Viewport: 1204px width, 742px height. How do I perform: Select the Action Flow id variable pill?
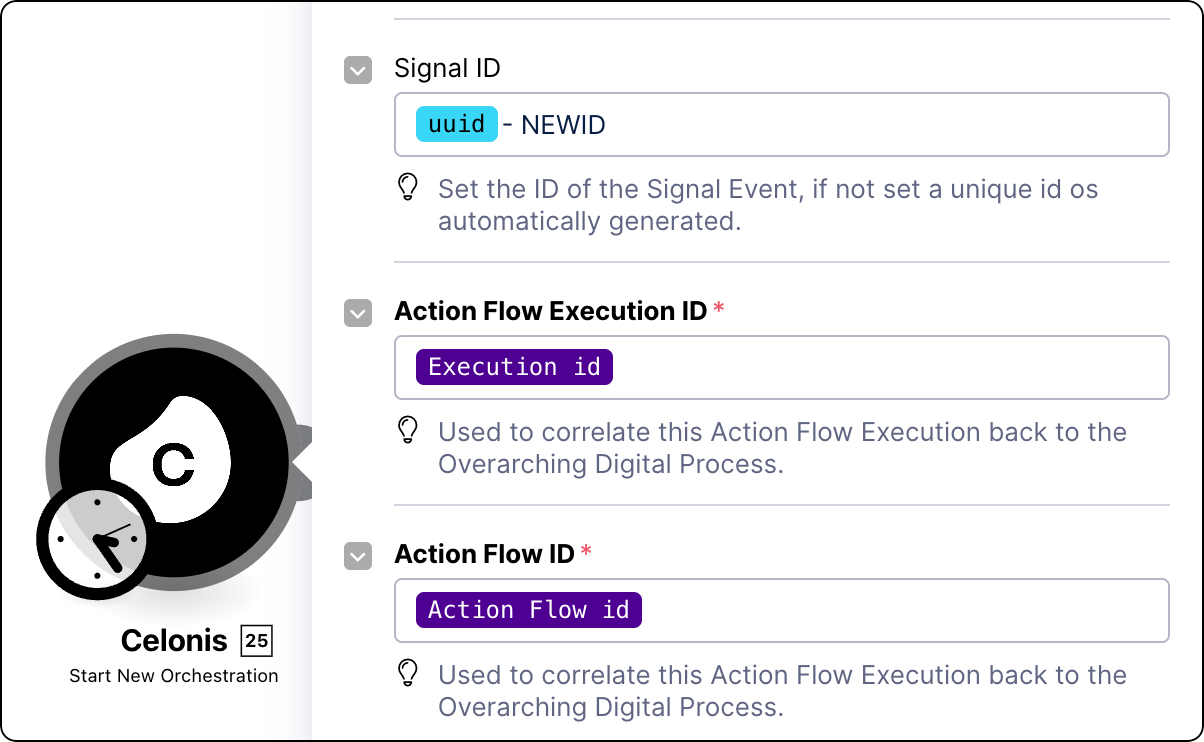tap(528, 610)
